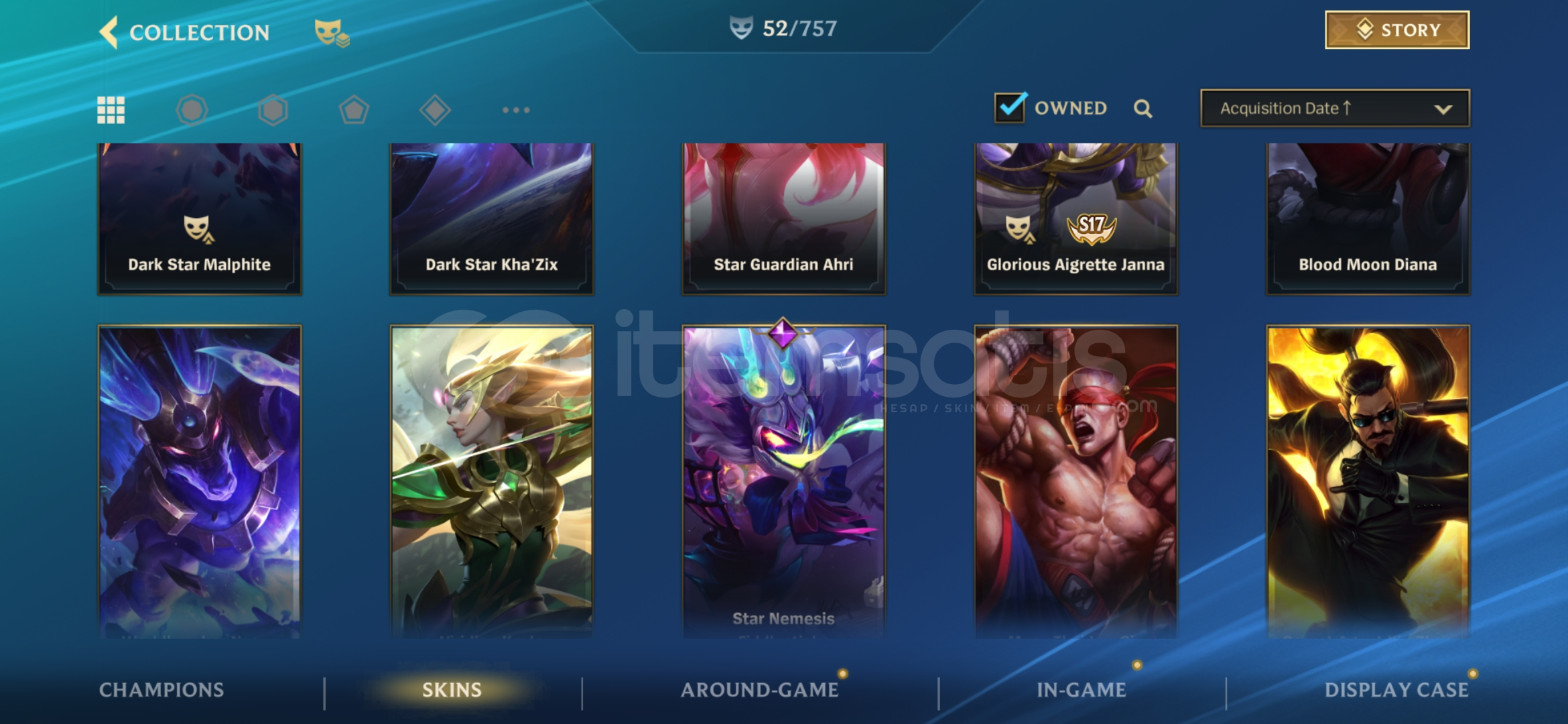Open the Around-Game tab
1568x724 pixels.
[x=760, y=690]
